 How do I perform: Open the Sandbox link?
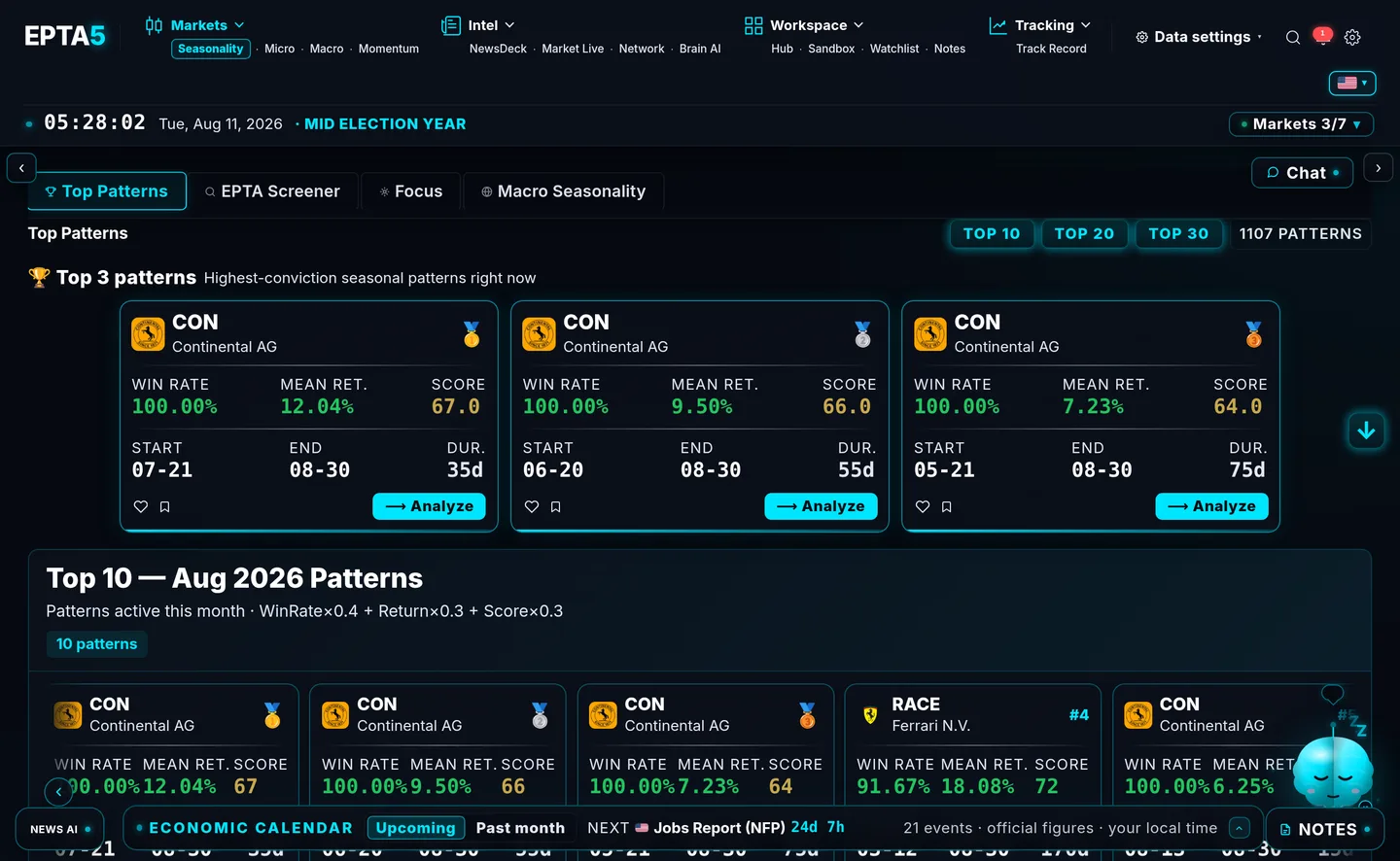tap(831, 49)
